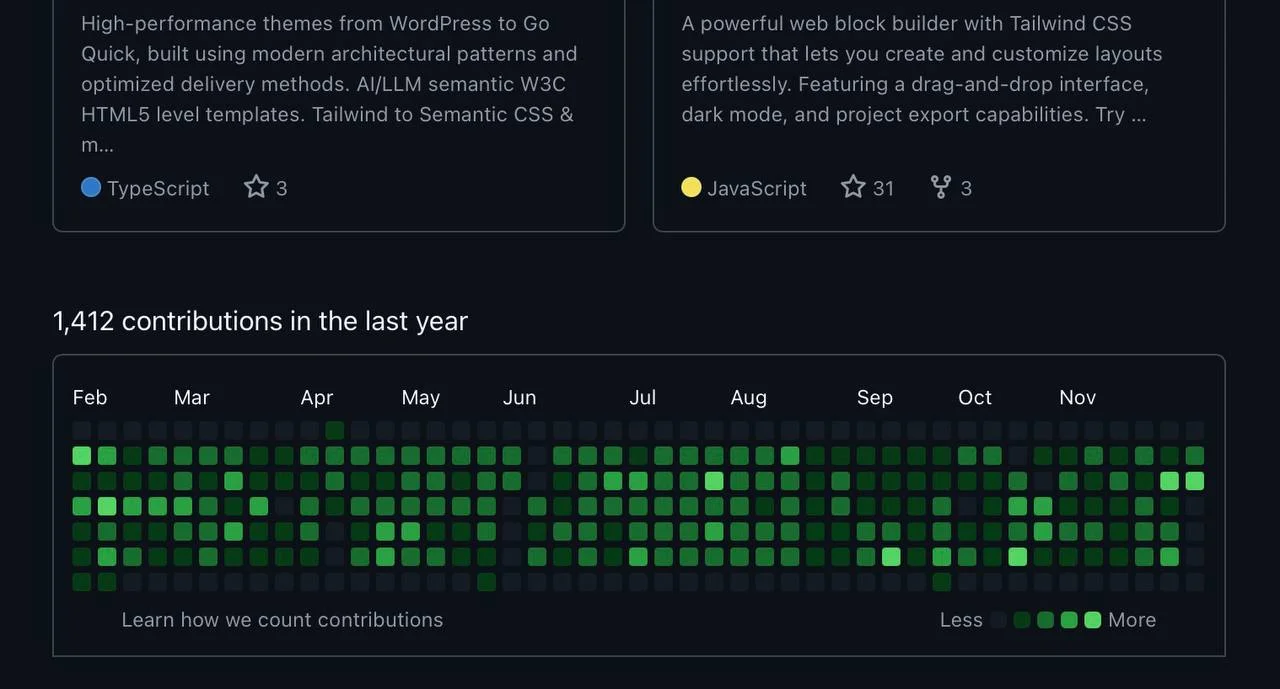Click the Feb month label
The height and width of the screenshot is (689, 1280).
[90, 398]
